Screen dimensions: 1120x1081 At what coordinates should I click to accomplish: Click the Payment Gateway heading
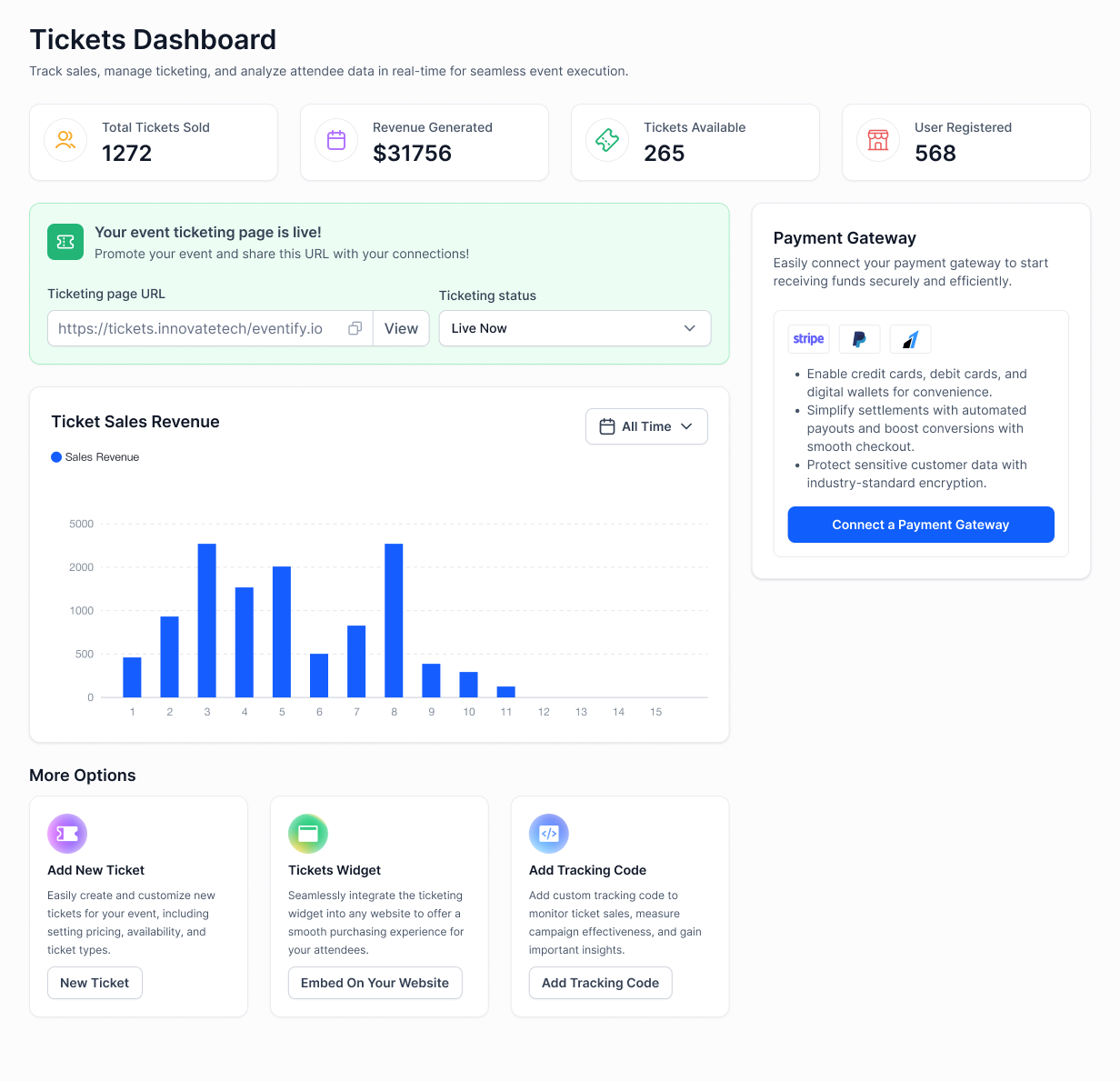point(845,238)
